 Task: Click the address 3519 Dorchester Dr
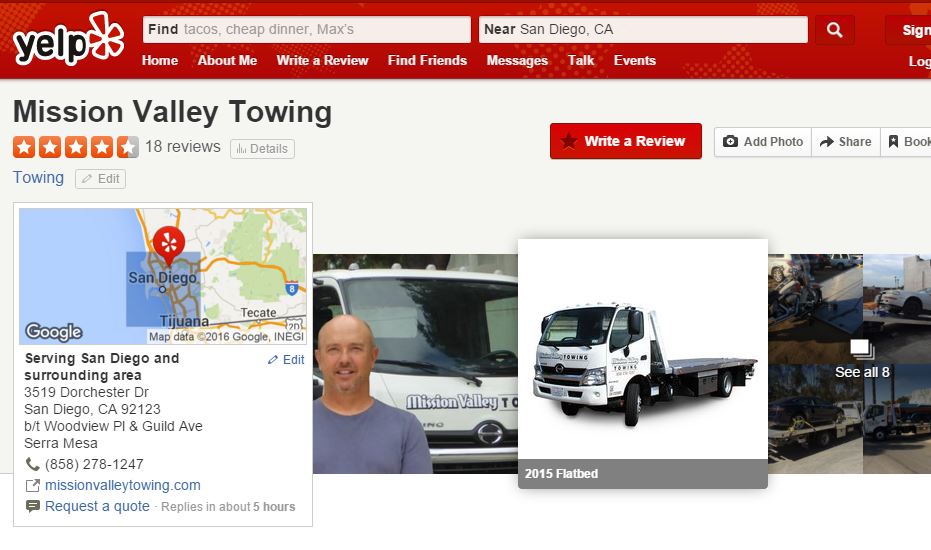pyautogui.click(x=86, y=393)
